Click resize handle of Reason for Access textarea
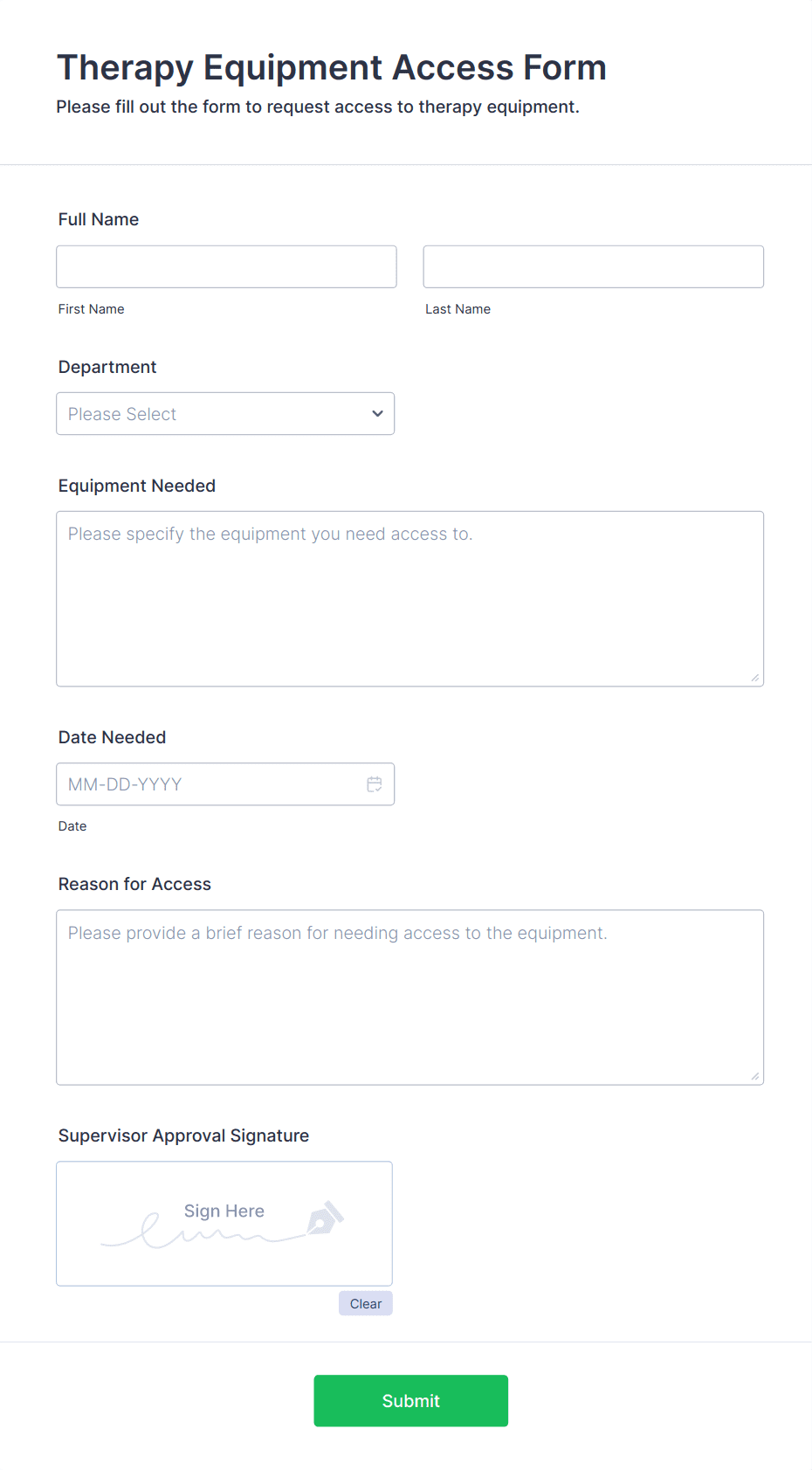The image size is (812, 1470). click(x=754, y=1076)
